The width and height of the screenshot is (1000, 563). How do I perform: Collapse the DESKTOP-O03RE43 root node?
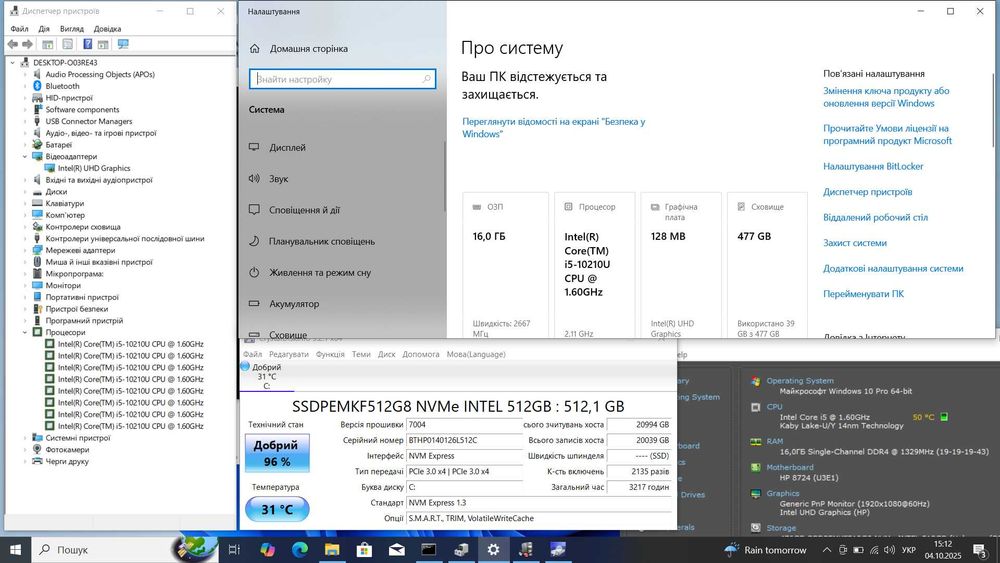click(13, 62)
